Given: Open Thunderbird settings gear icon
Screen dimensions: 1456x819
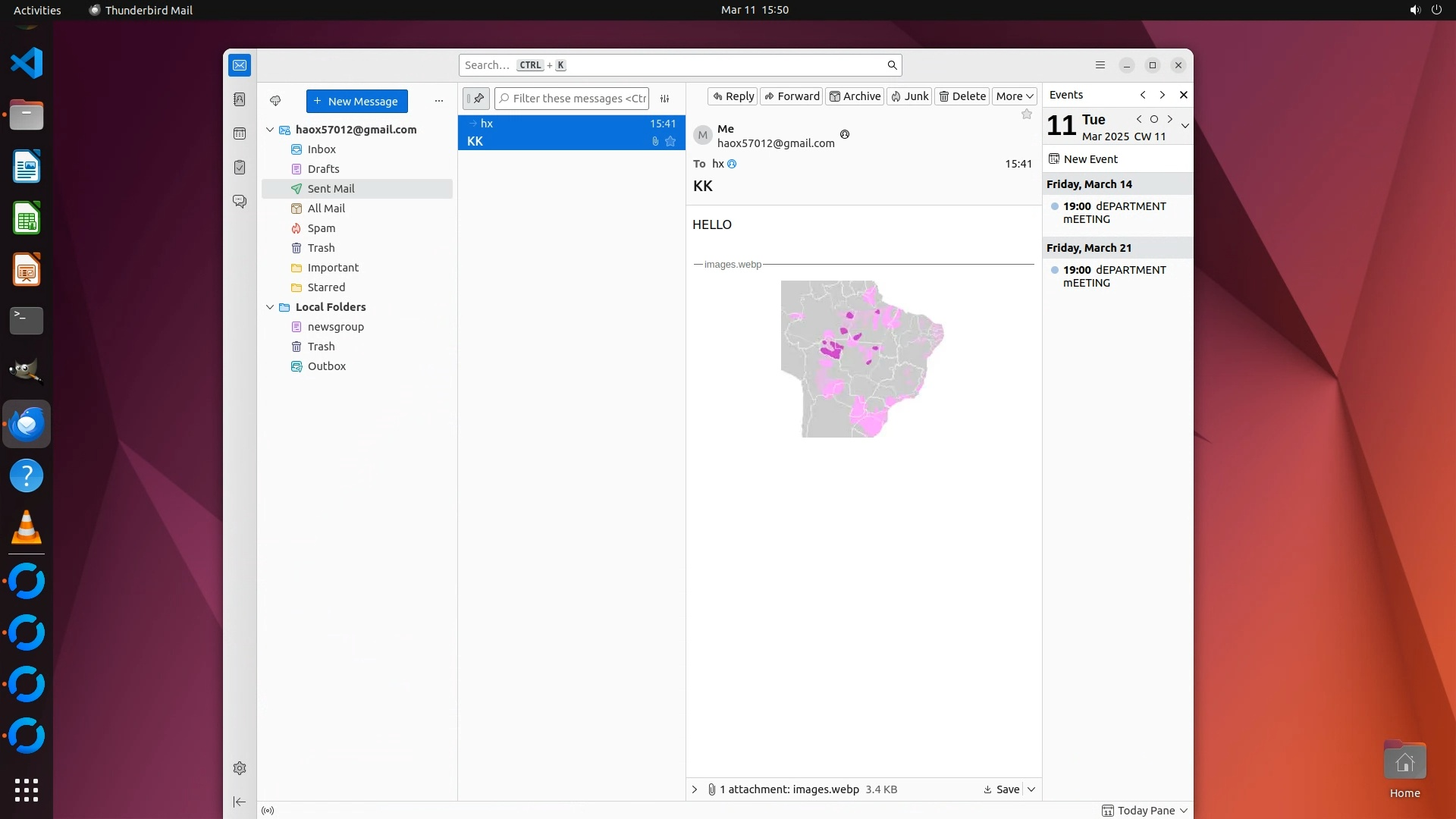Looking at the screenshot, I should click(x=240, y=768).
